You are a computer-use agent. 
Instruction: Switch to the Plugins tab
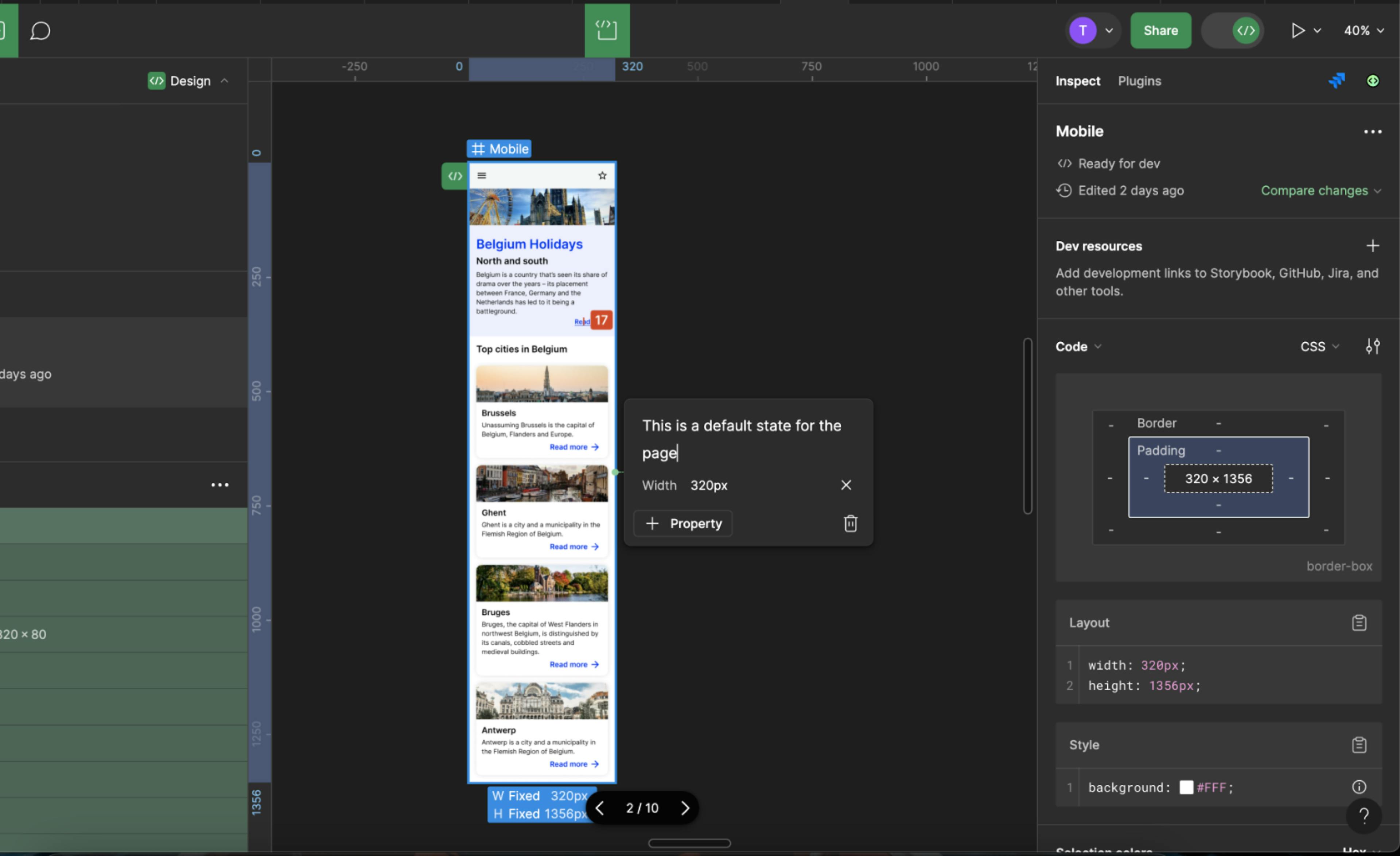click(1139, 81)
